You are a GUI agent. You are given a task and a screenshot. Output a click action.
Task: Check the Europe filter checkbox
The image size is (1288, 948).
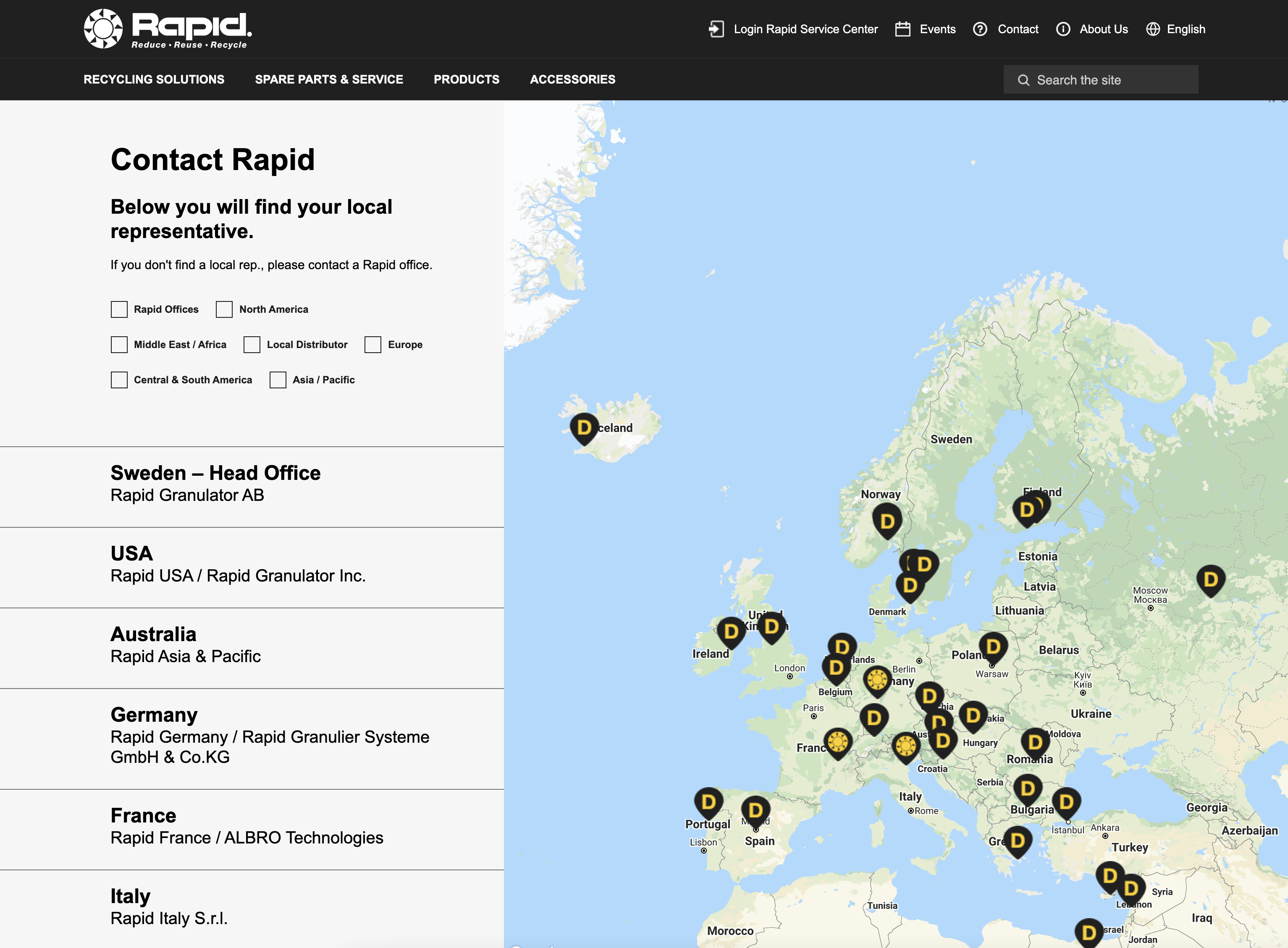click(x=372, y=345)
